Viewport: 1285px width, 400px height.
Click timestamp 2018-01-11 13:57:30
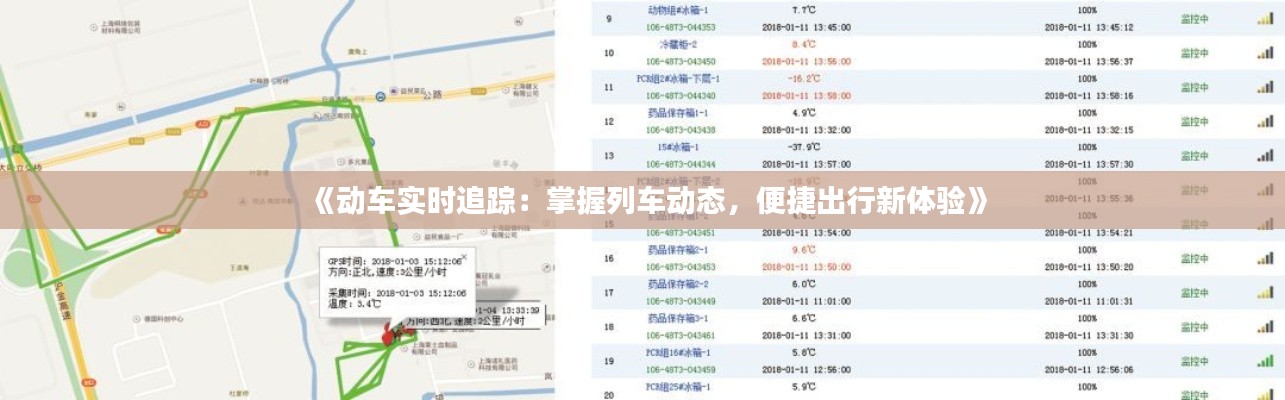click(x=1088, y=163)
